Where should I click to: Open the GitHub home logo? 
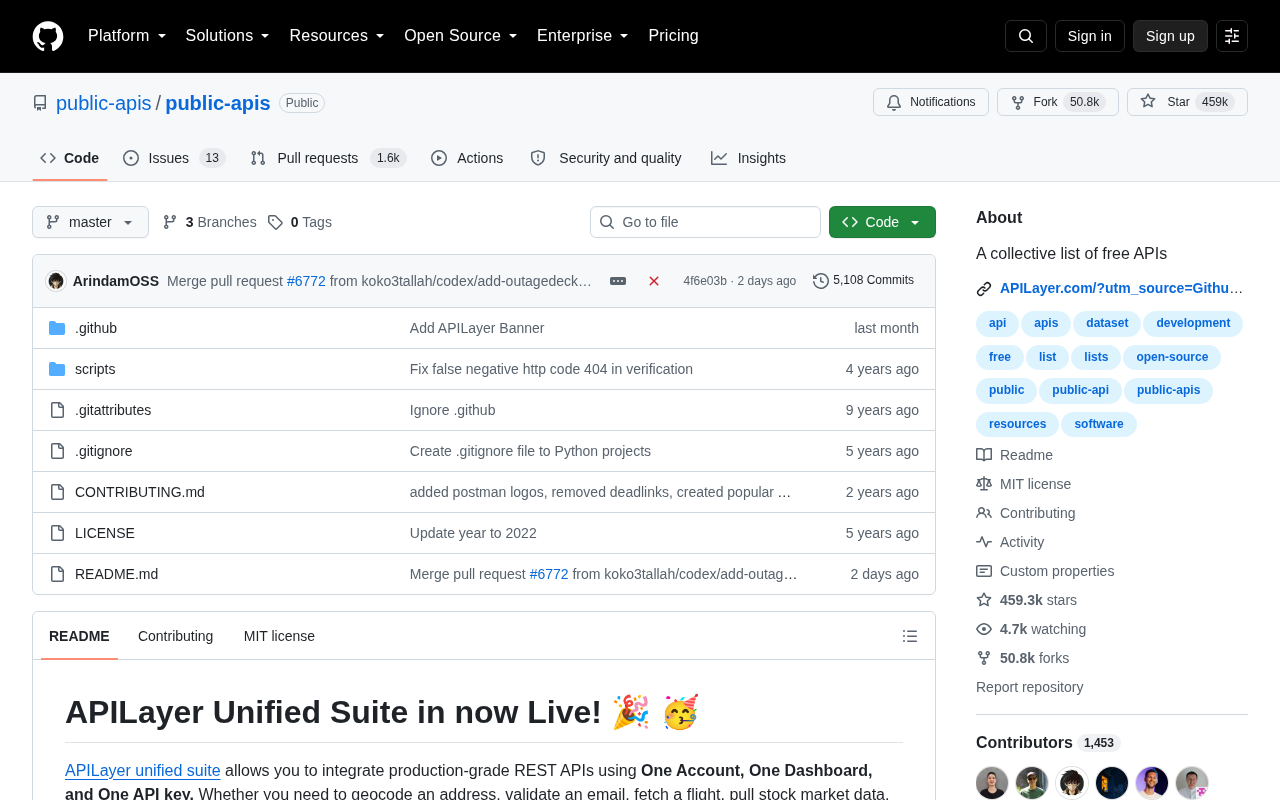[x=48, y=36]
